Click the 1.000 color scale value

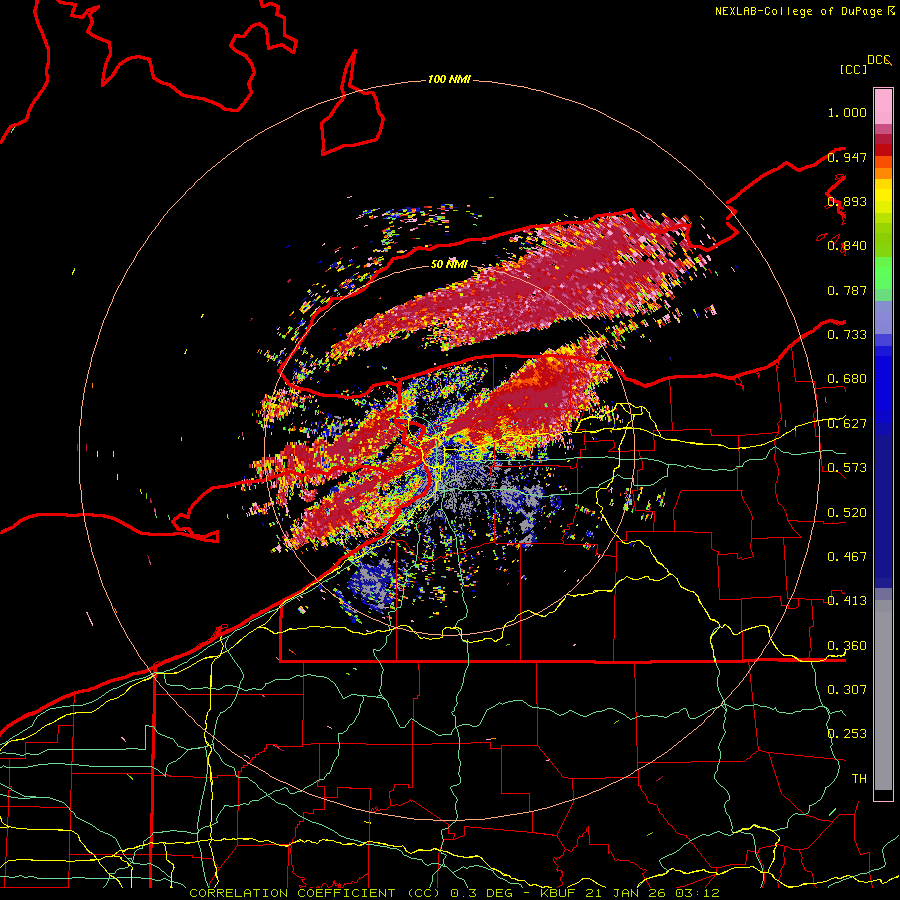[847, 112]
